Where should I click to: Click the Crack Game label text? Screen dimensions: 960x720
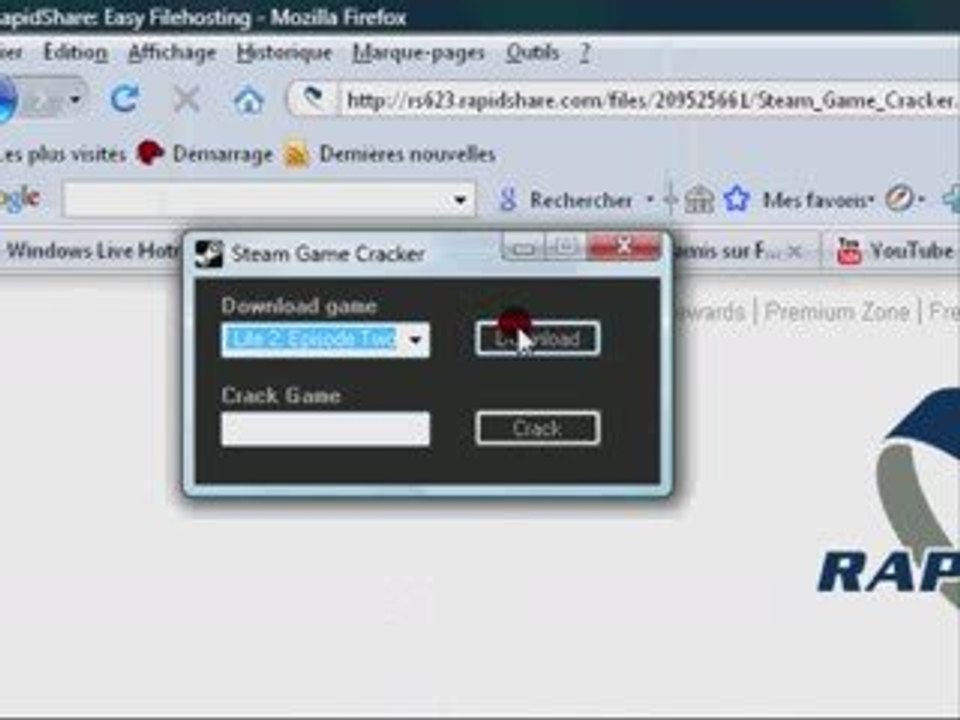(x=281, y=396)
